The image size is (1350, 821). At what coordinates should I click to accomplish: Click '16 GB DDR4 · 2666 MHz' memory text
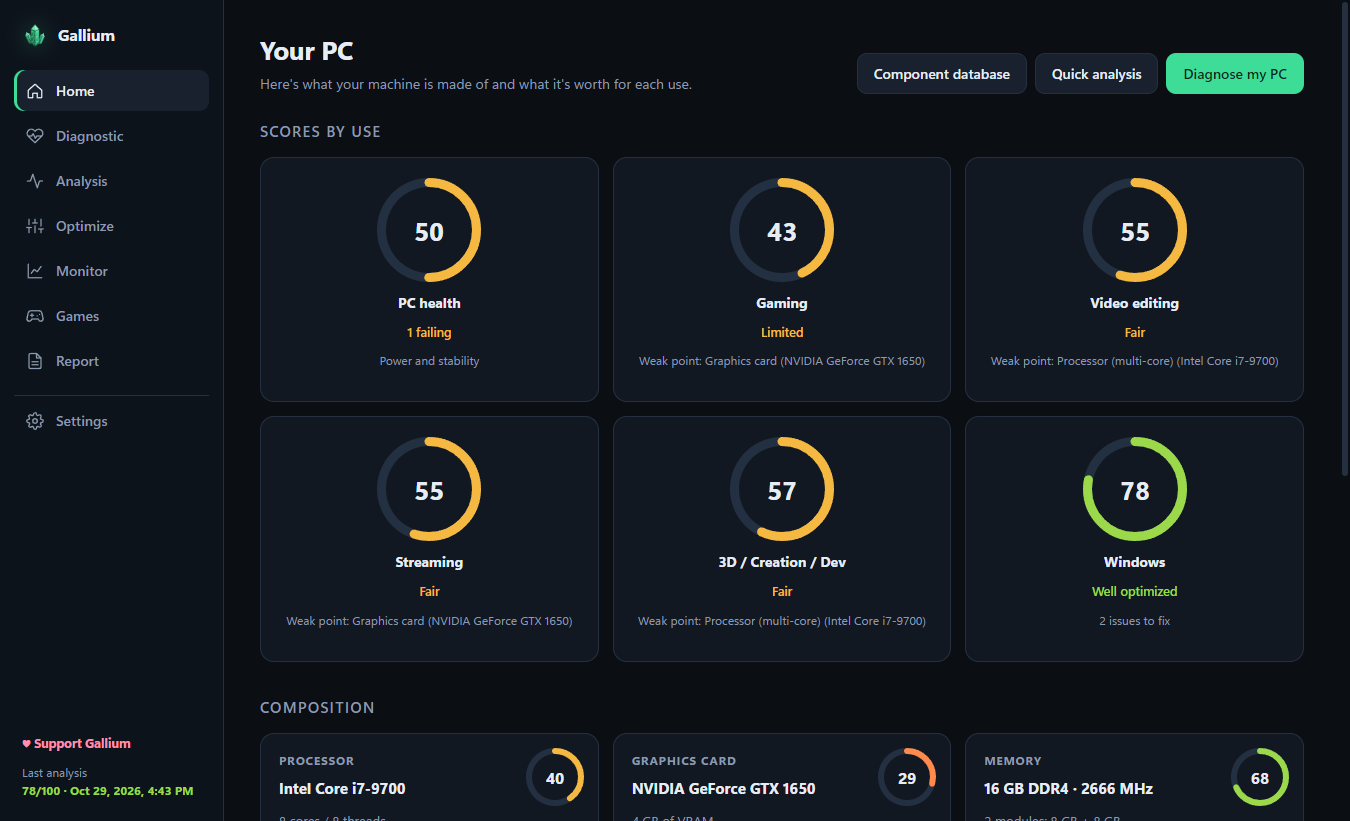tap(1068, 788)
